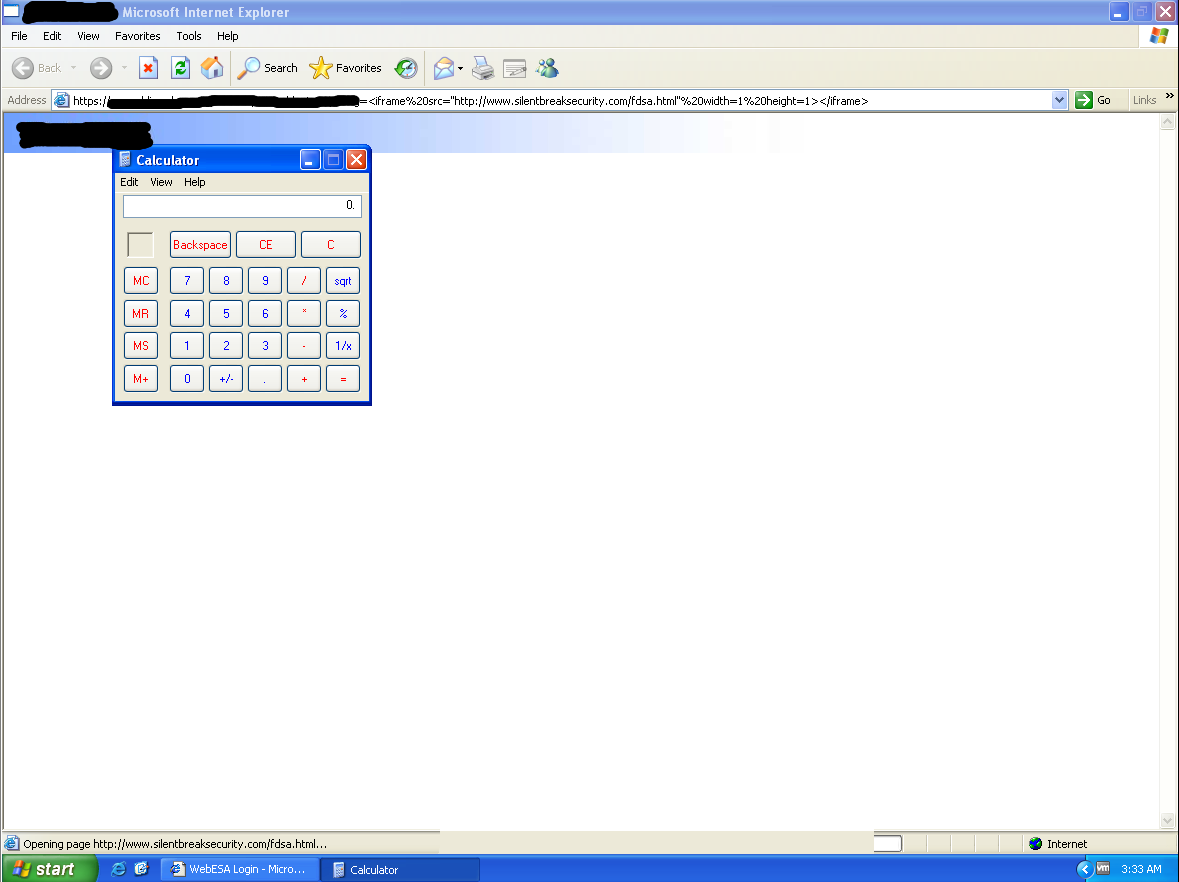1179x882 pixels.
Task: Open Internet Explorer's Edit menu
Action: pyautogui.click(x=52, y=36)
